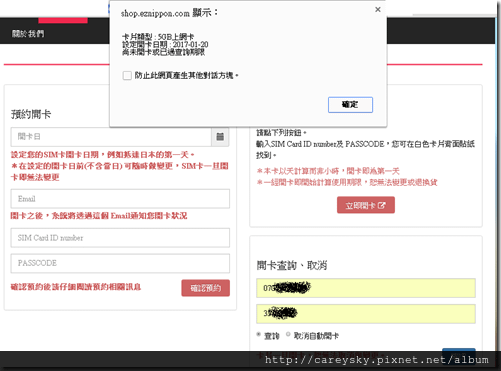Click the 卡片類型 : 5GB上網卡 text
The image size is (501, 371).
pos(158,37)
